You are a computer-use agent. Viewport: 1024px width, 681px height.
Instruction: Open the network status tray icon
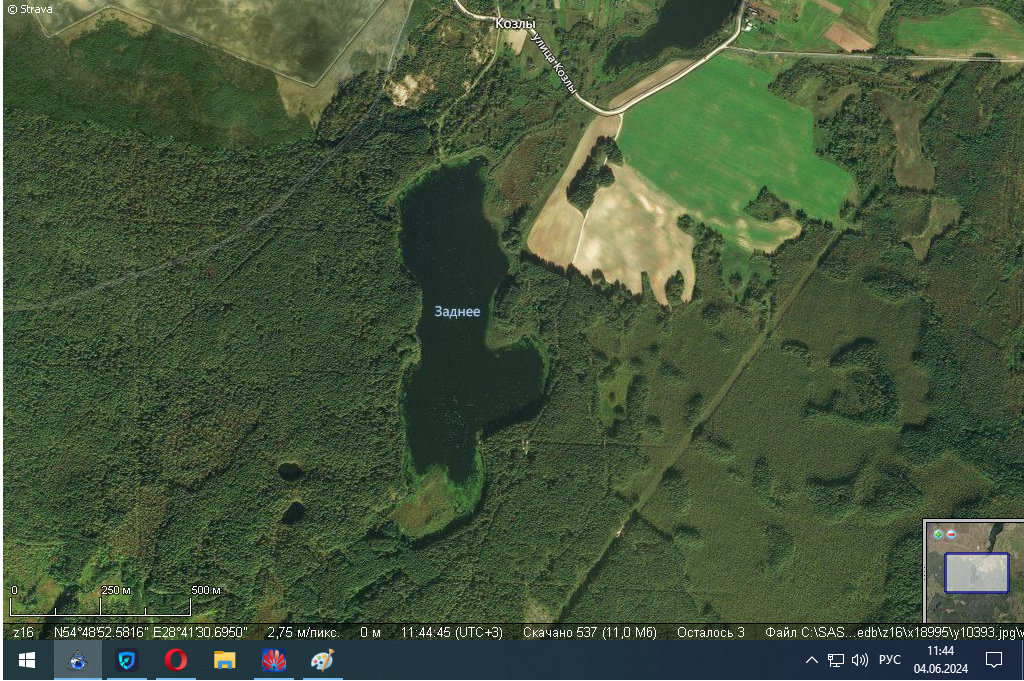click(x=836, y=660)
